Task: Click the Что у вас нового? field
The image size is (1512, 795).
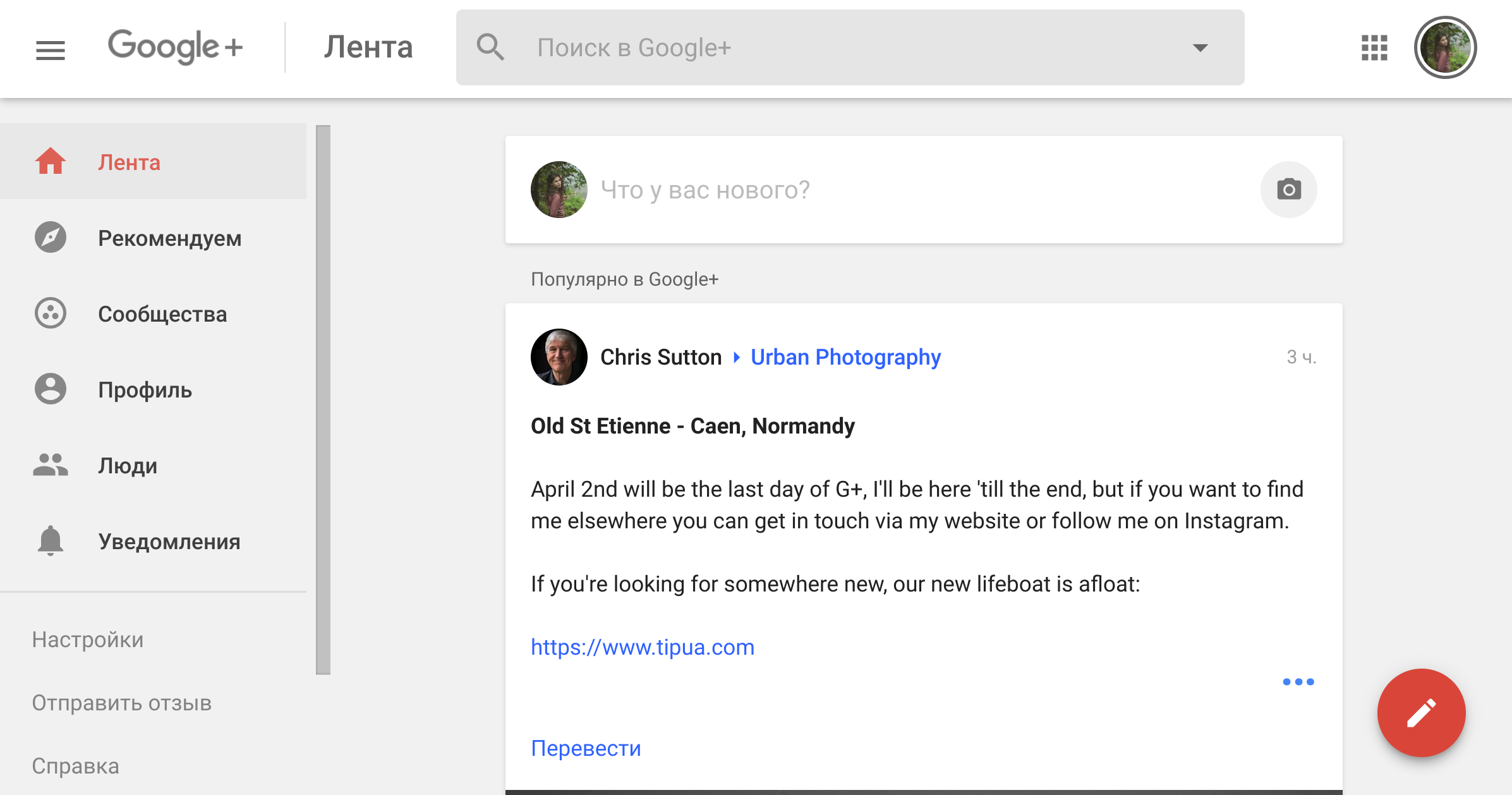Action: 705,190
